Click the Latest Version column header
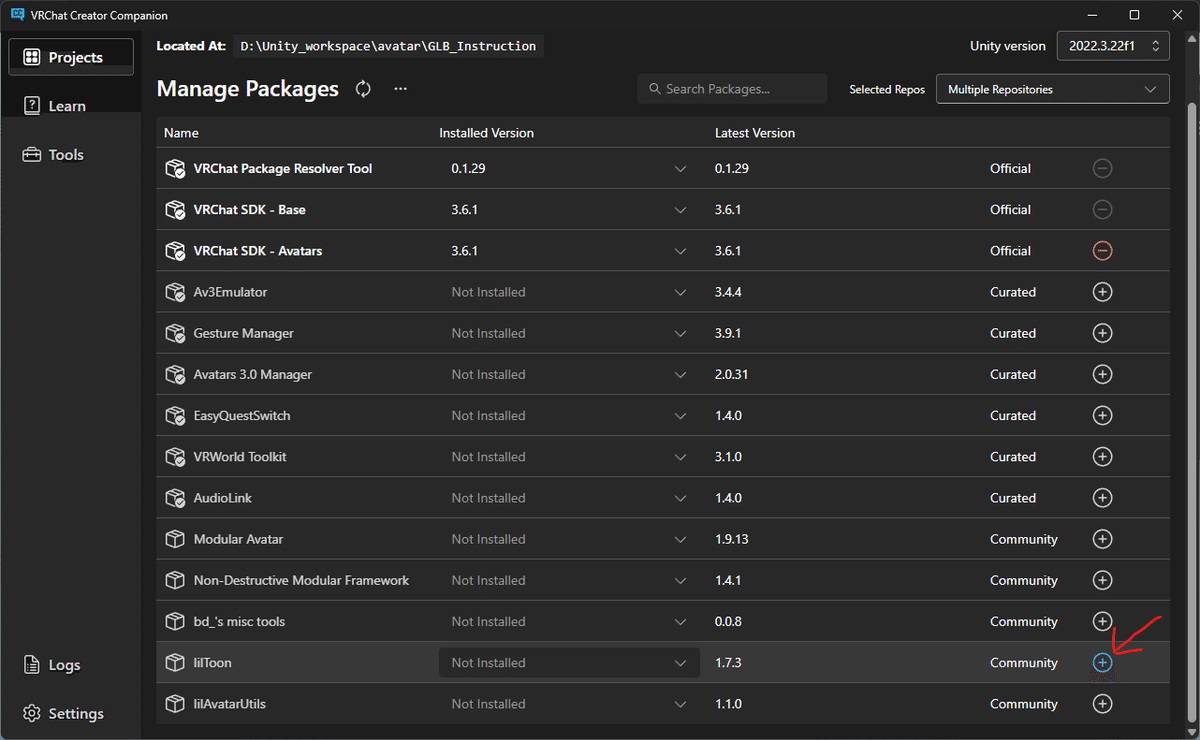 coord(755,133)
